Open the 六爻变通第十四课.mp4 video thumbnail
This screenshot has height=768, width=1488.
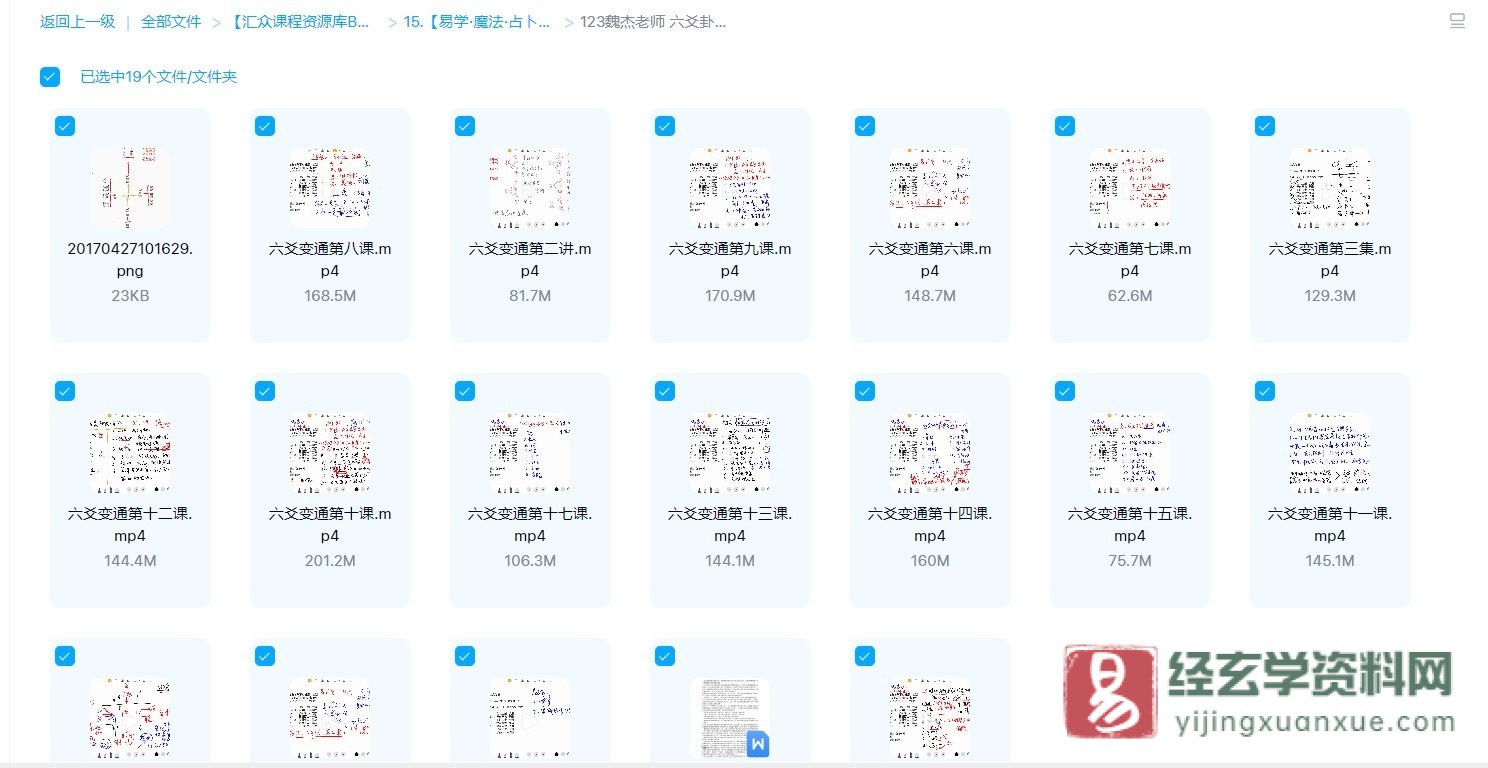tap(930, 450)
